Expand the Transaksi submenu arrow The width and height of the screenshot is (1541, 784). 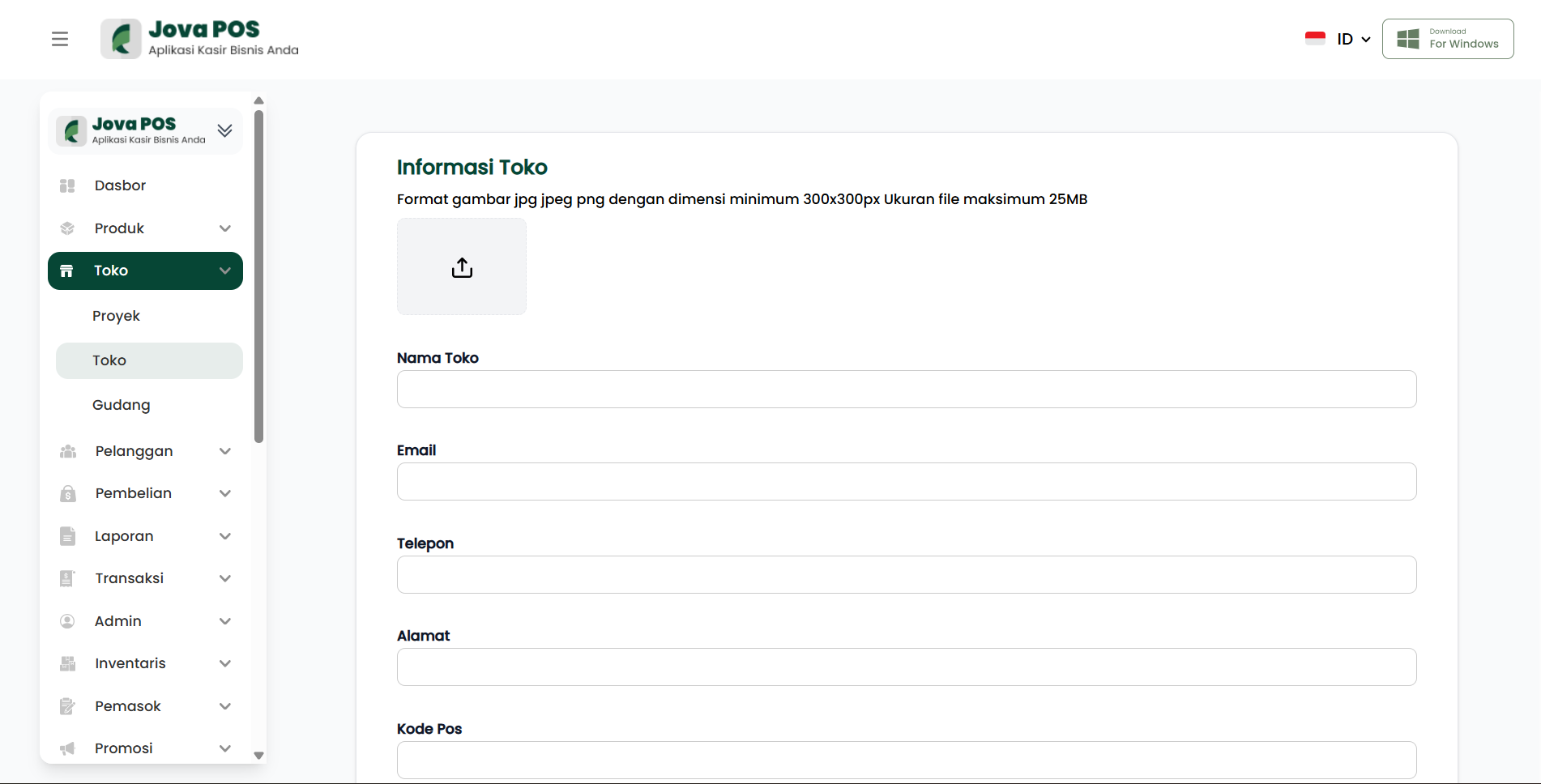225,578
